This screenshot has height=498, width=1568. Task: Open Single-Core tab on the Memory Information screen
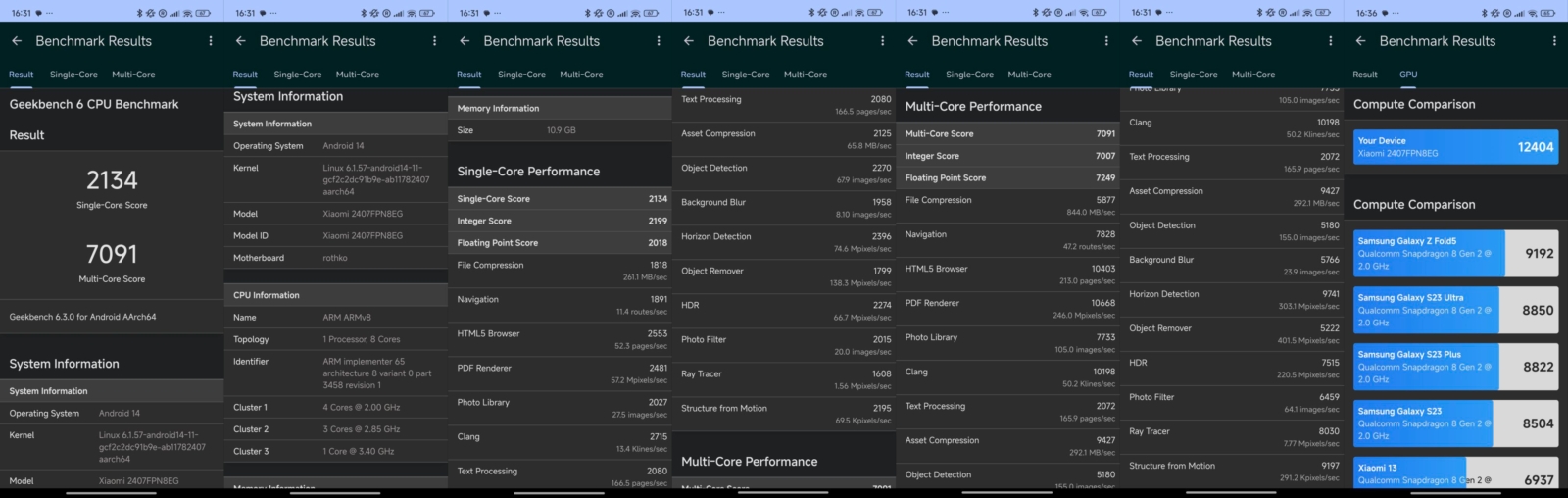(521, 75)
